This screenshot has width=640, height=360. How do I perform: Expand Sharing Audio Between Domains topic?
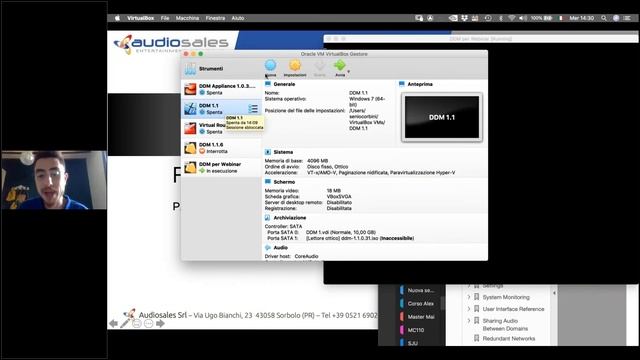469,321
